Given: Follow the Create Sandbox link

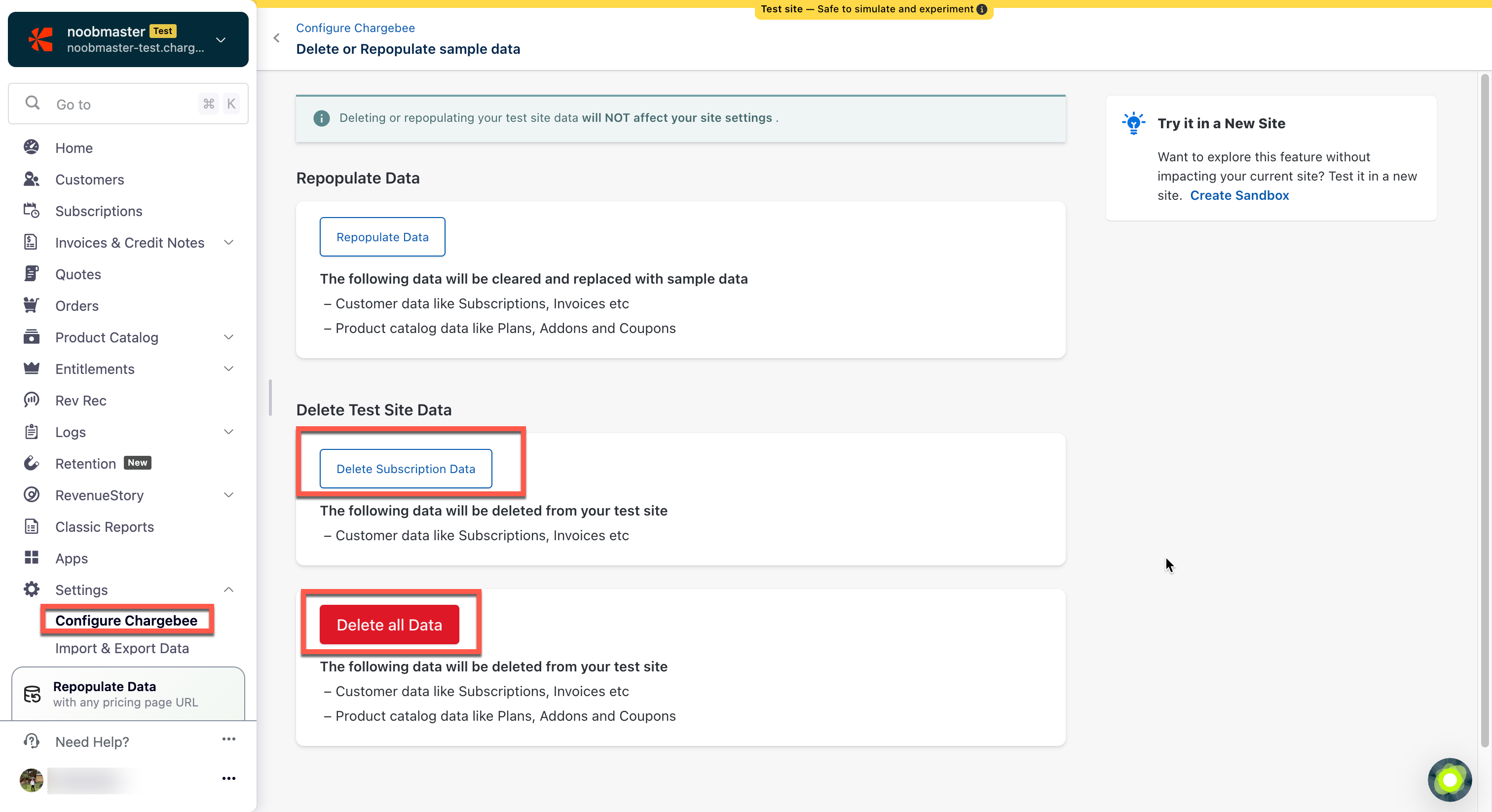Looking at the screenshot, I should point(1239,195).
